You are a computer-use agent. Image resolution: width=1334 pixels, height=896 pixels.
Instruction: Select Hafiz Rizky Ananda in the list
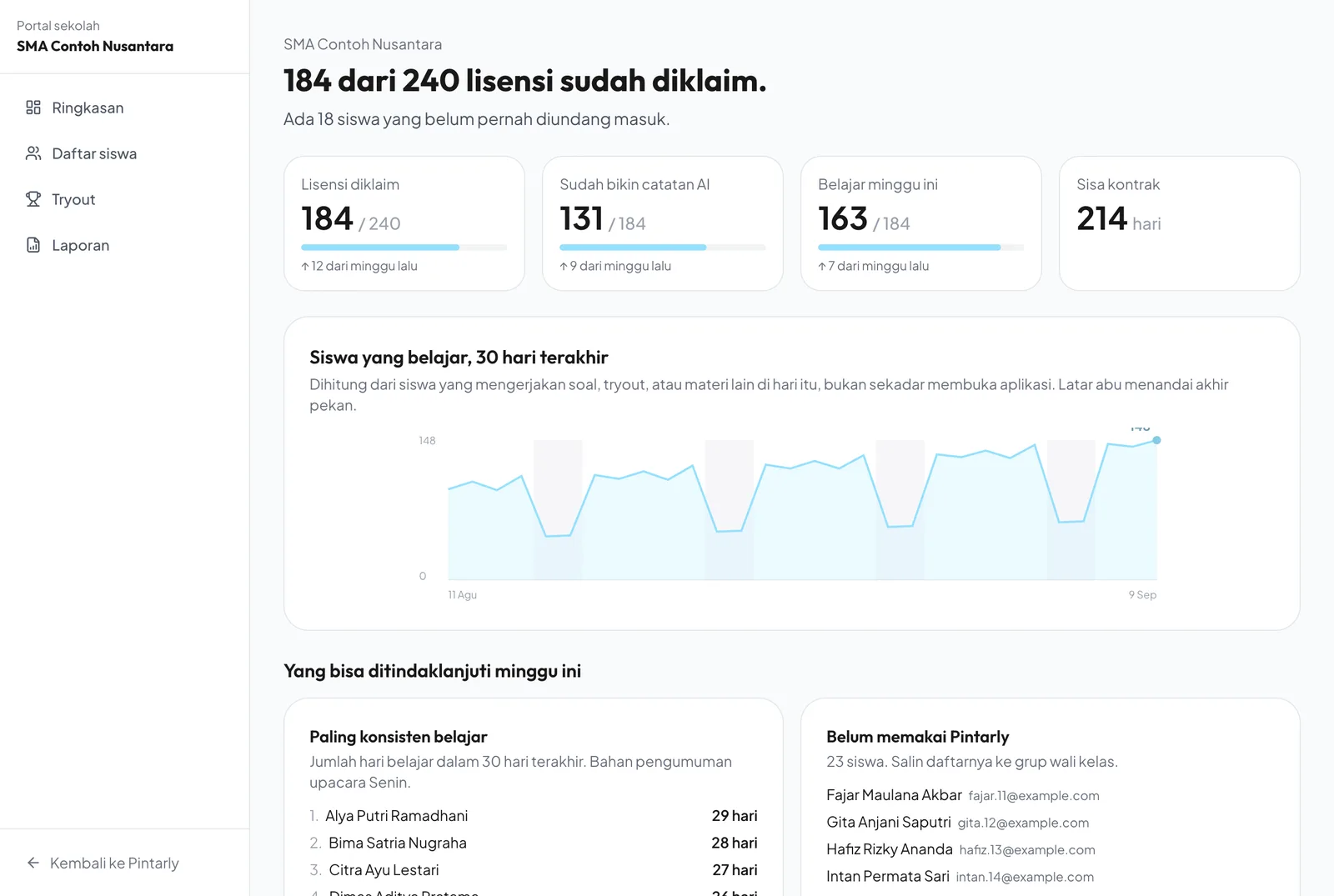(890, 849)
